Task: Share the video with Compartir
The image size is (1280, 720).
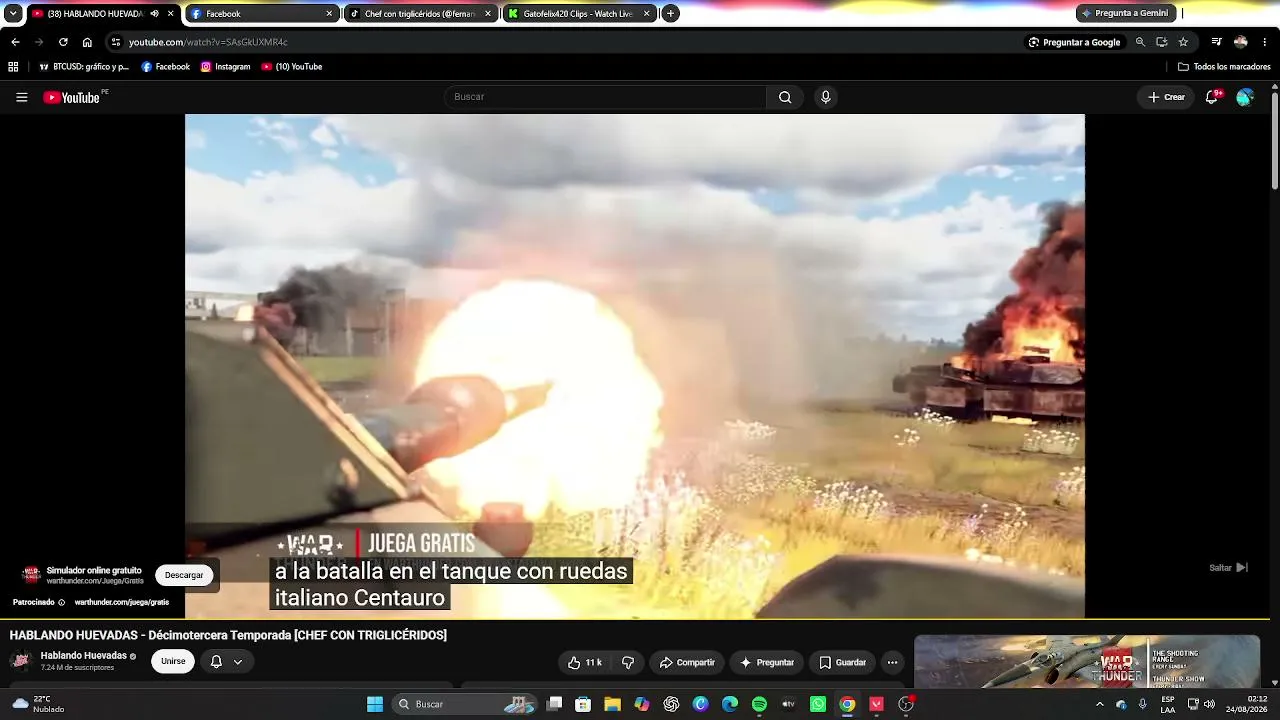Action: pyautogui.click(x=687, y=662)
